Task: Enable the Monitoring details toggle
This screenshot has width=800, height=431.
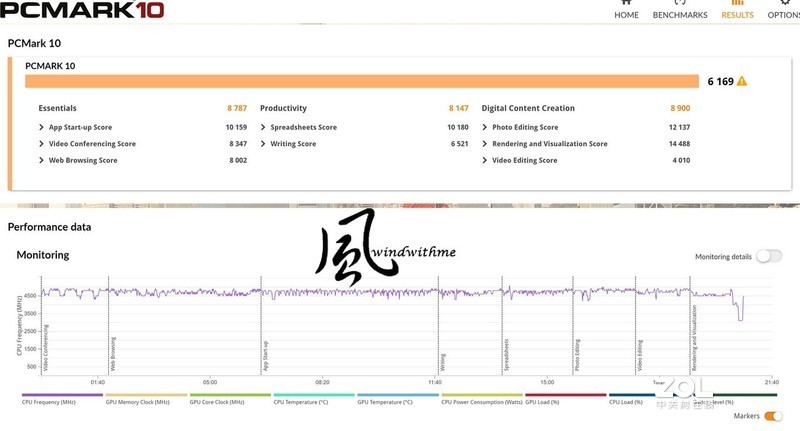Action: 768,256
